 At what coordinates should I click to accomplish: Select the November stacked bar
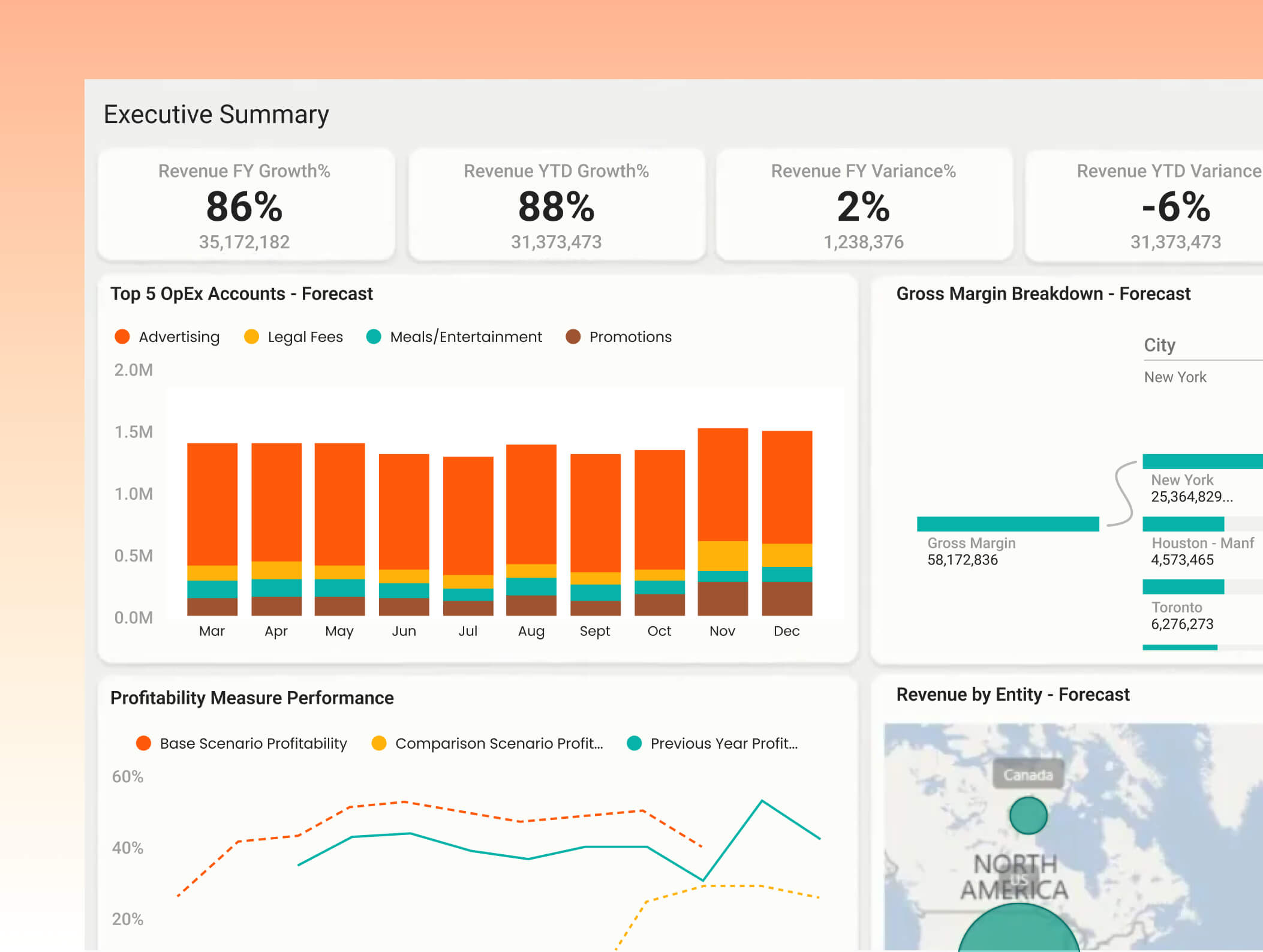[x=723, y=522]
